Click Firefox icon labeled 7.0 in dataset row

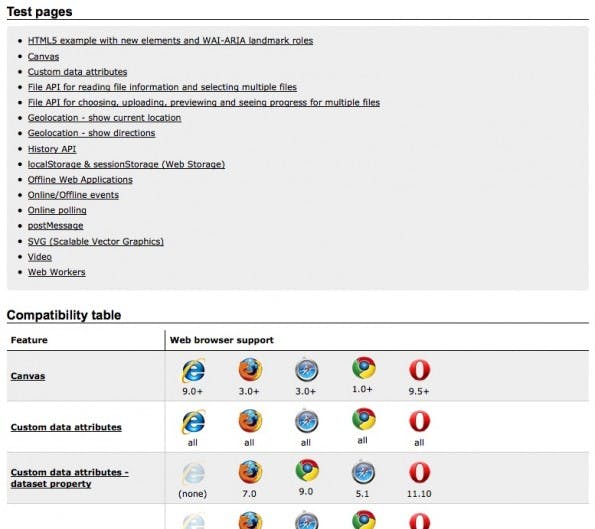click(x=250, y=472)
